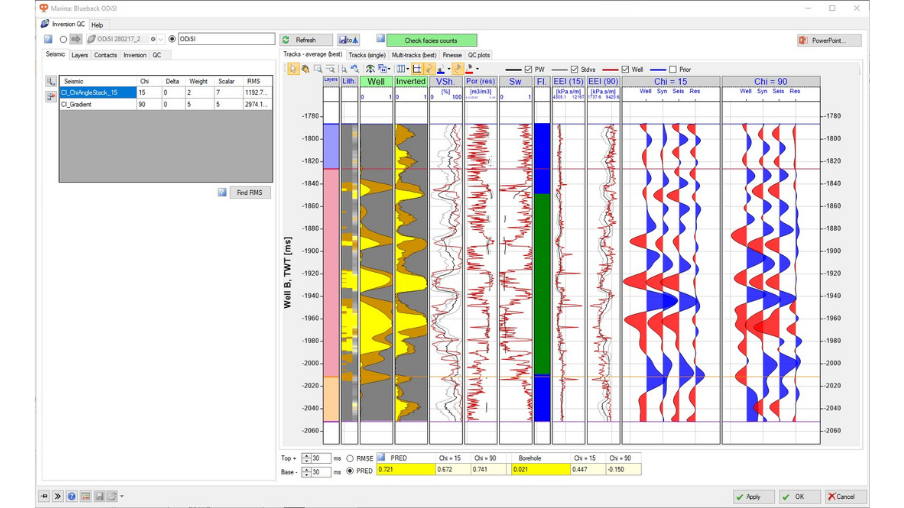This screenshot has width=904, height=508.
Task: Open the Inversion tab
Action: (135, 55)
